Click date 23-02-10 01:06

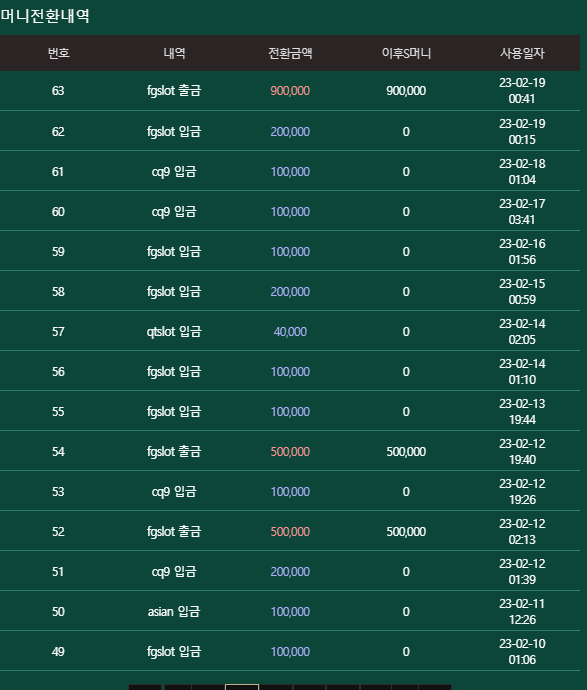522,652
